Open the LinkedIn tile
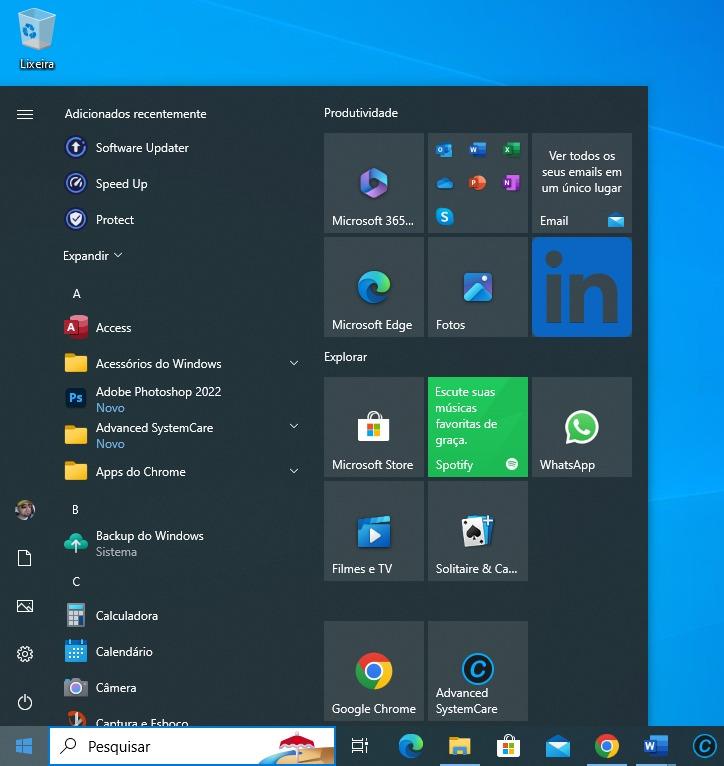This screenshot has height=766, width=724. click(x=582, y=287)
